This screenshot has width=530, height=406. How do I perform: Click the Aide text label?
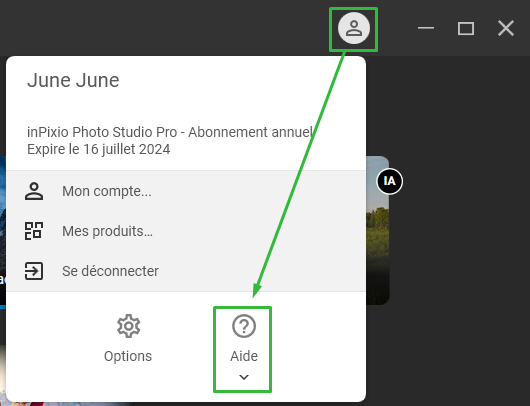pyautogui.click(x=244, y=356)
